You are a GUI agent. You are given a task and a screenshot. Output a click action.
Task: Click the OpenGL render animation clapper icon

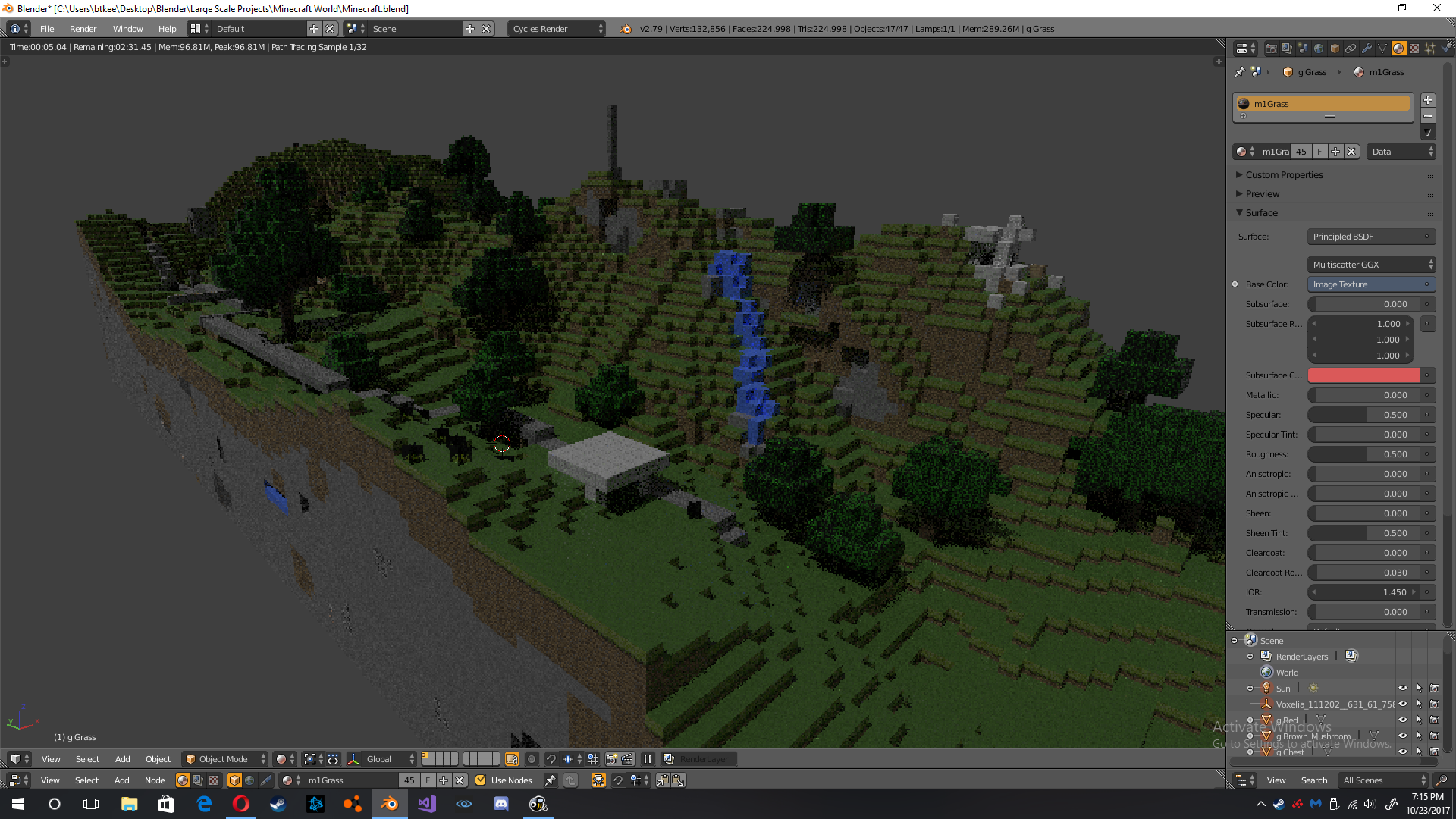tap(627, 759)
